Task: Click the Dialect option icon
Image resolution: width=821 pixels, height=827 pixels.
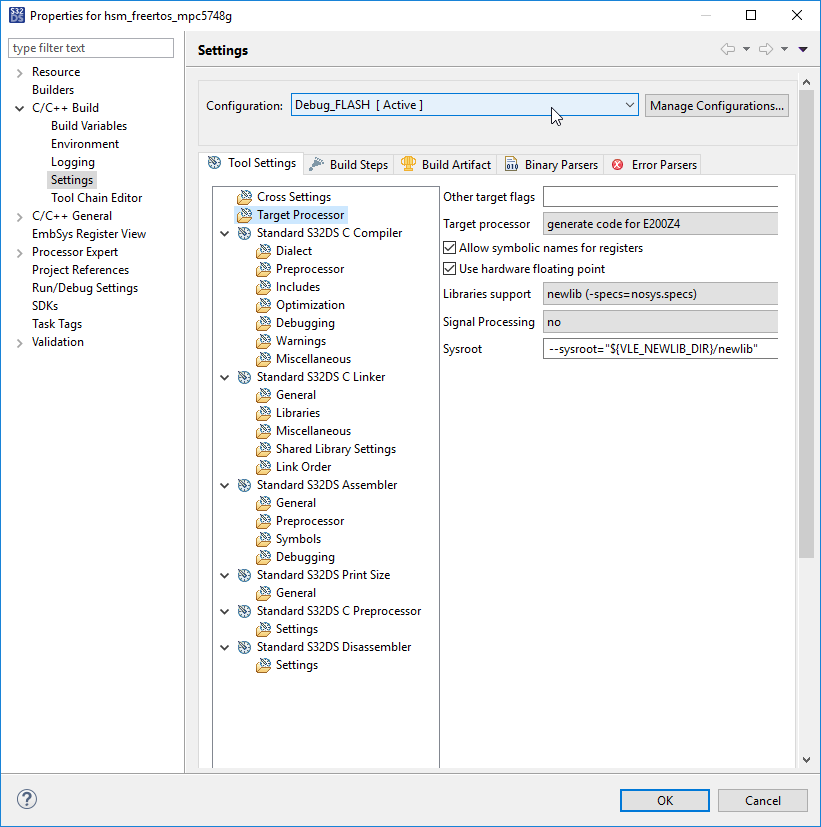Action: point(264,251)
